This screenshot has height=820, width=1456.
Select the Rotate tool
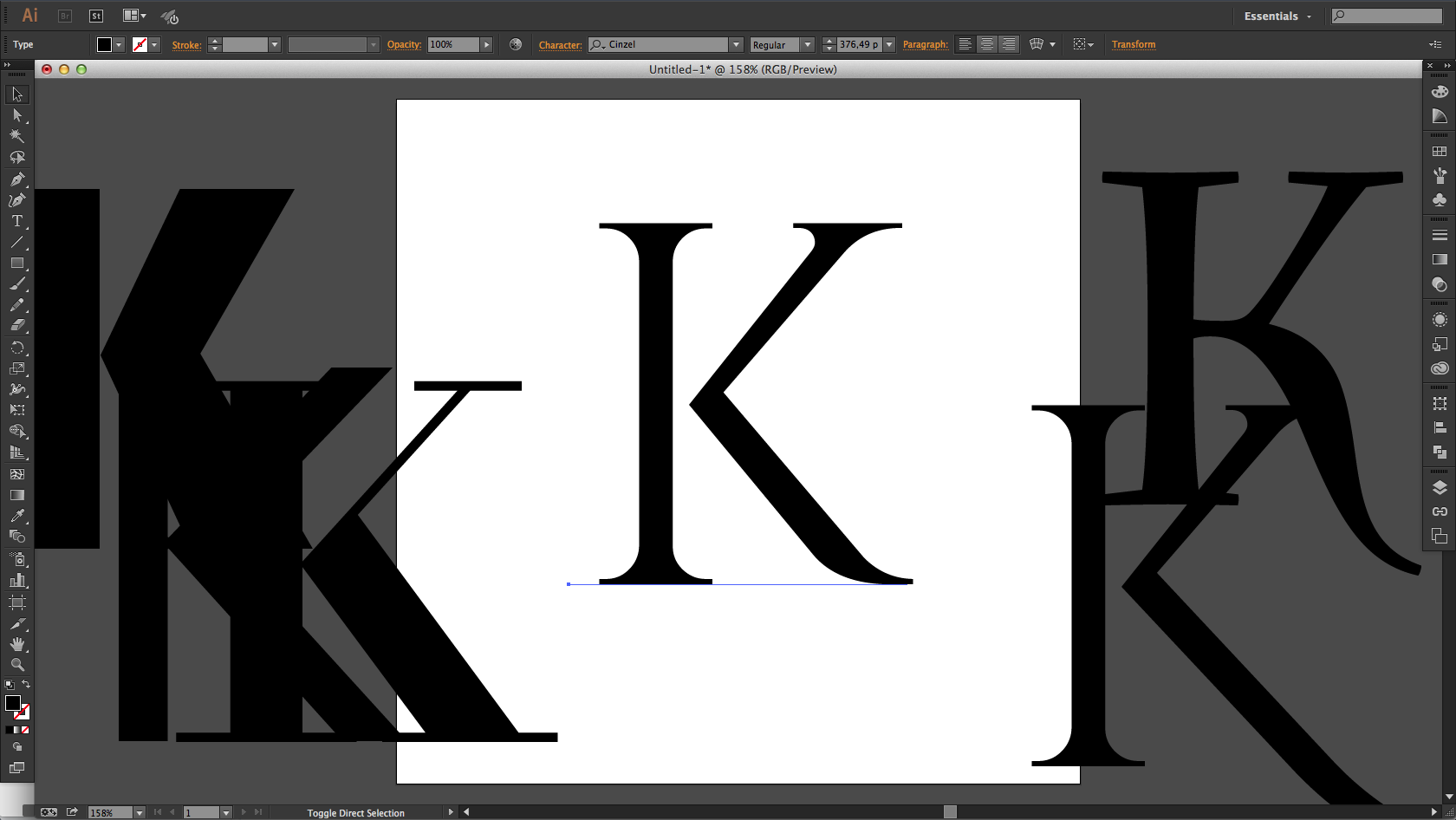point(17,348)
